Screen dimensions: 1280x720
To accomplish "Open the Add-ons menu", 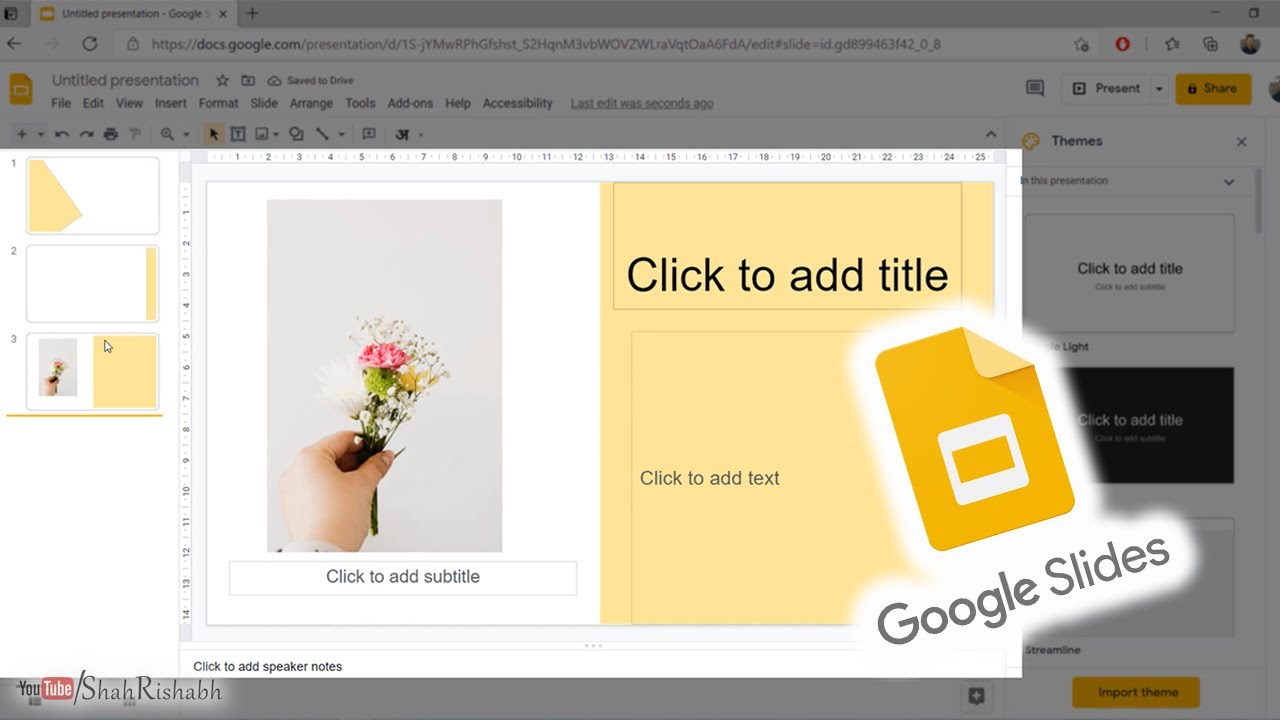I will [410, 103].
